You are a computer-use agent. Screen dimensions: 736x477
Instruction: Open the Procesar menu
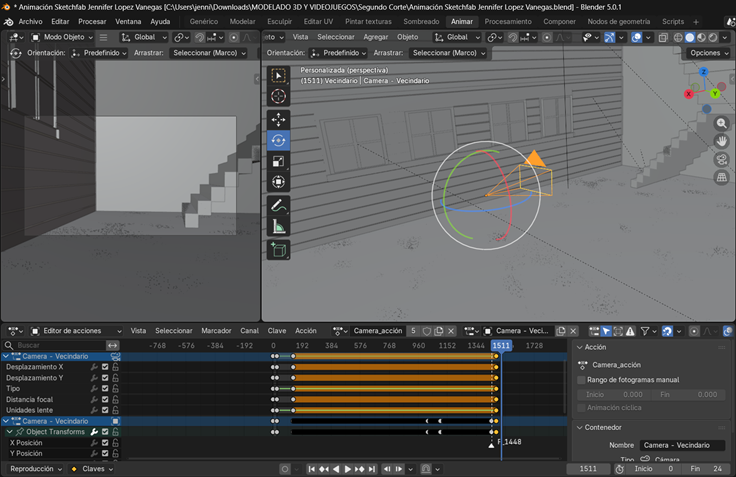pos(92,22)
